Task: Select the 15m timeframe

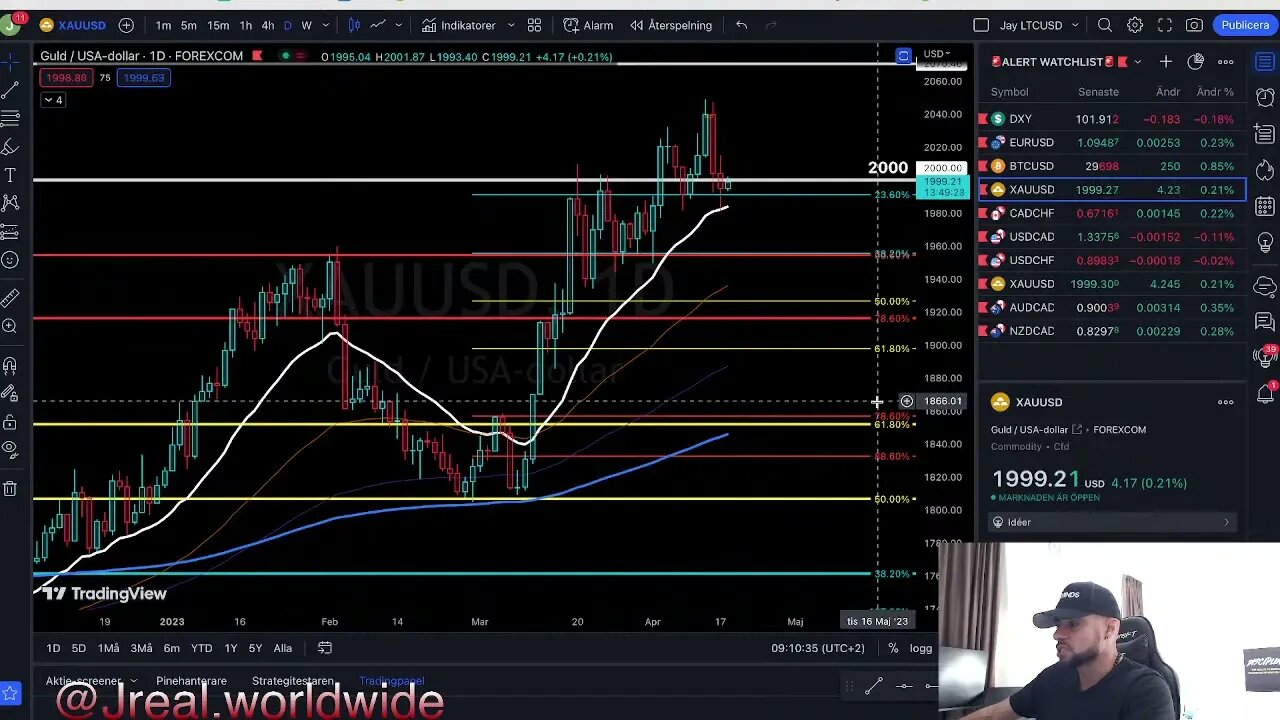Action: pyautogui.click(x=217, y=25)
